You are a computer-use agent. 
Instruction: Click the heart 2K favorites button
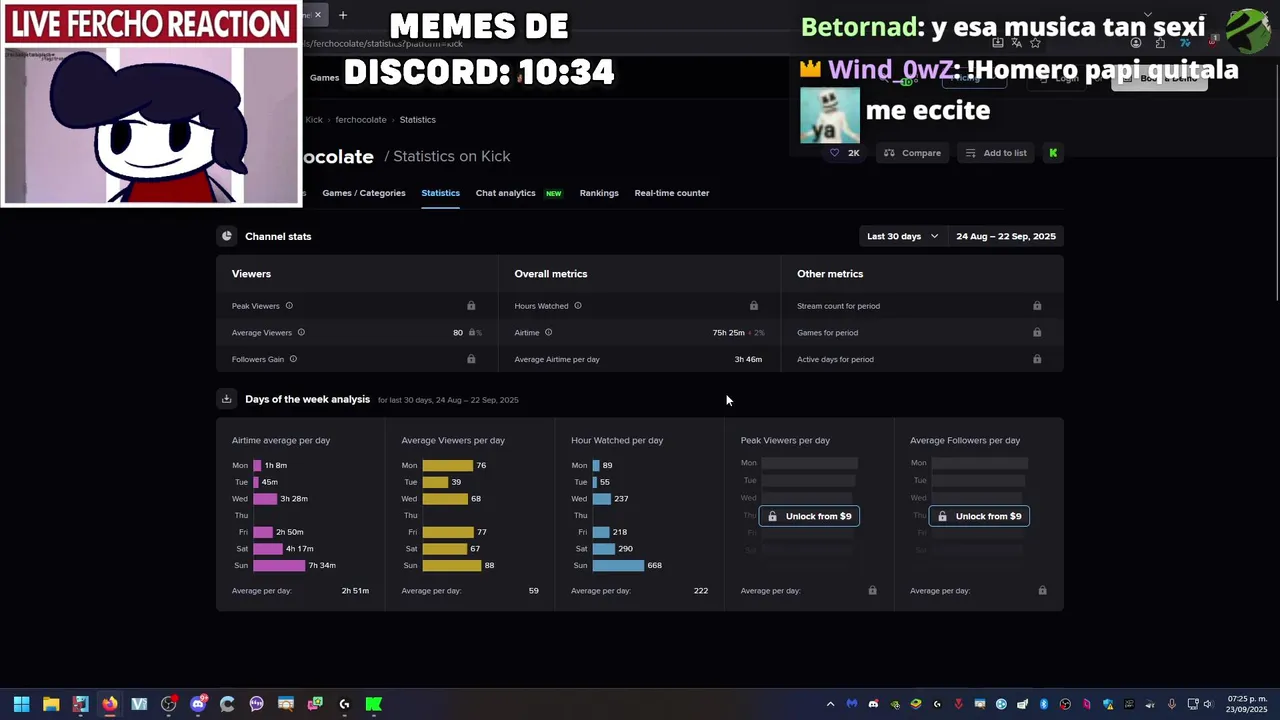tap(844, 153)
